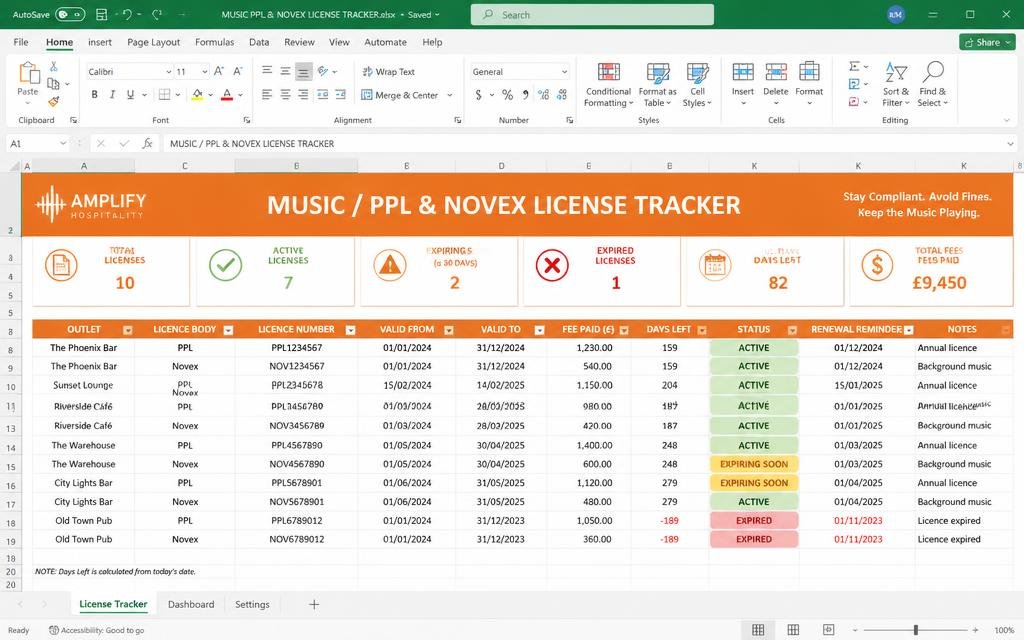Viewport: 1024px width, 640px height.
Task: Click the Paste clipboard icon
Action: coord(28,72)
